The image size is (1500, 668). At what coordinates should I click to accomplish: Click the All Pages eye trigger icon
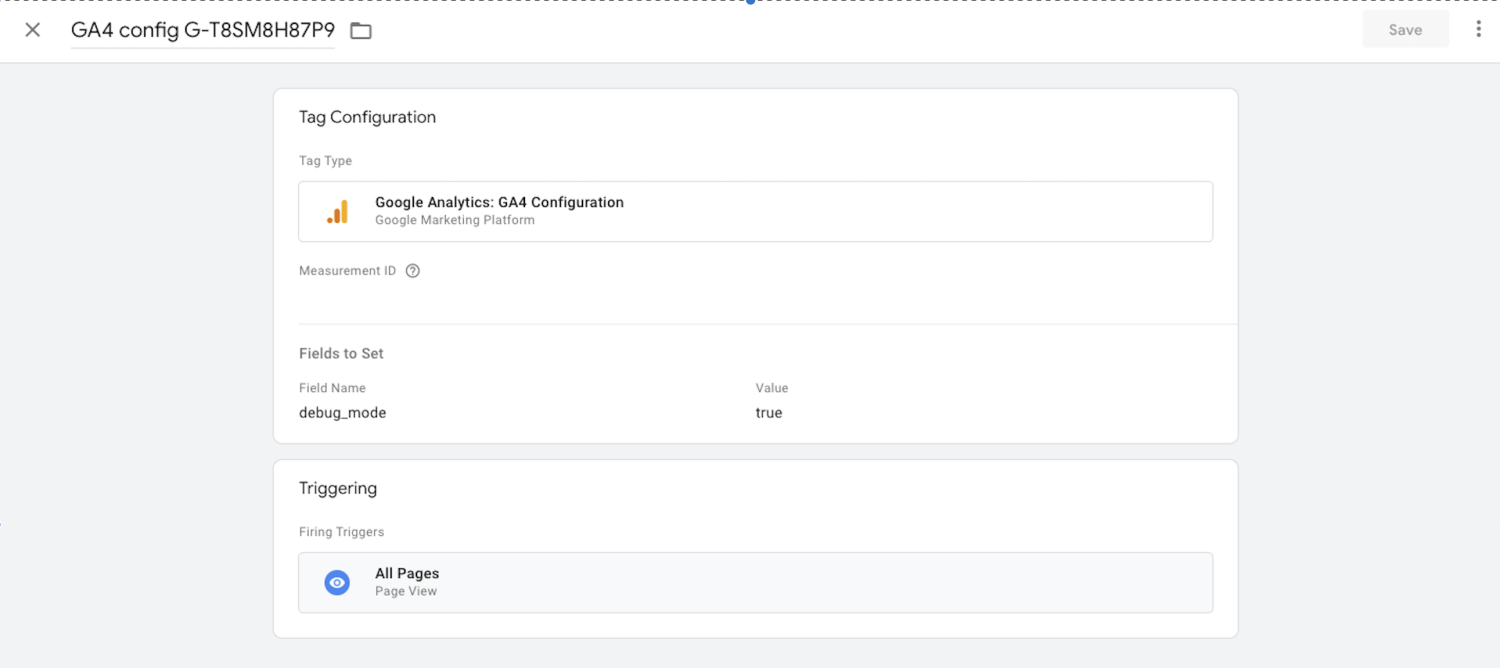tap(337, 582)
